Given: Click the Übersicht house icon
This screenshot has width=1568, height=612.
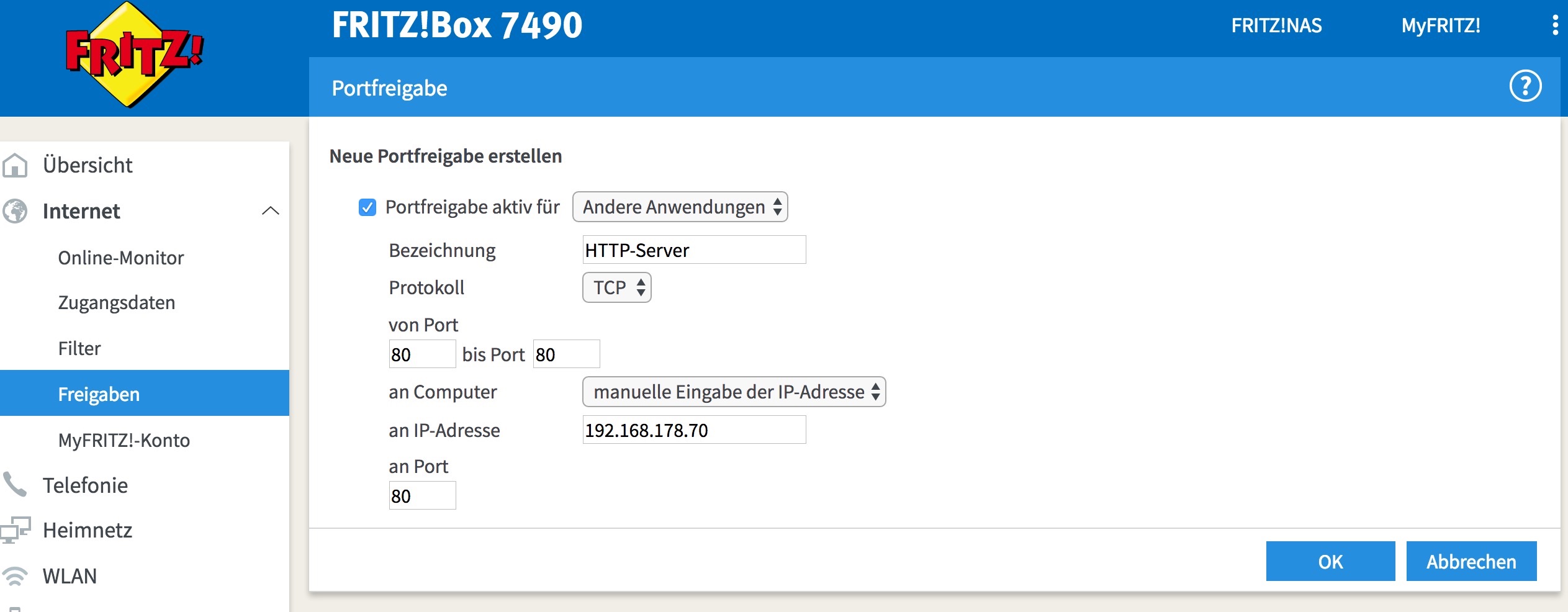Looking at the screenshot, I should [x=15, y=166].
